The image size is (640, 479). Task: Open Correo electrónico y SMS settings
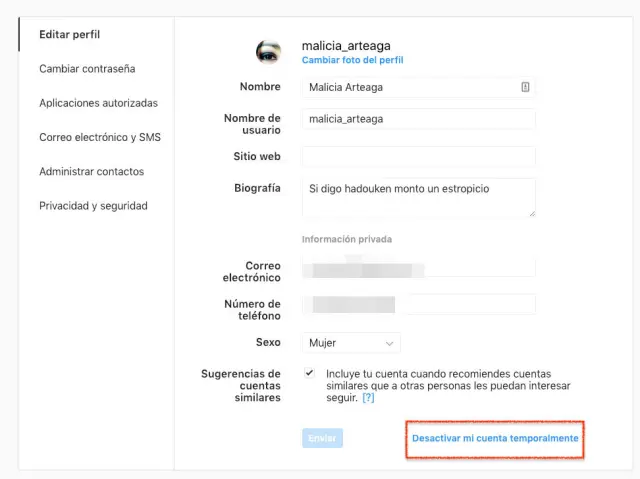100,137
